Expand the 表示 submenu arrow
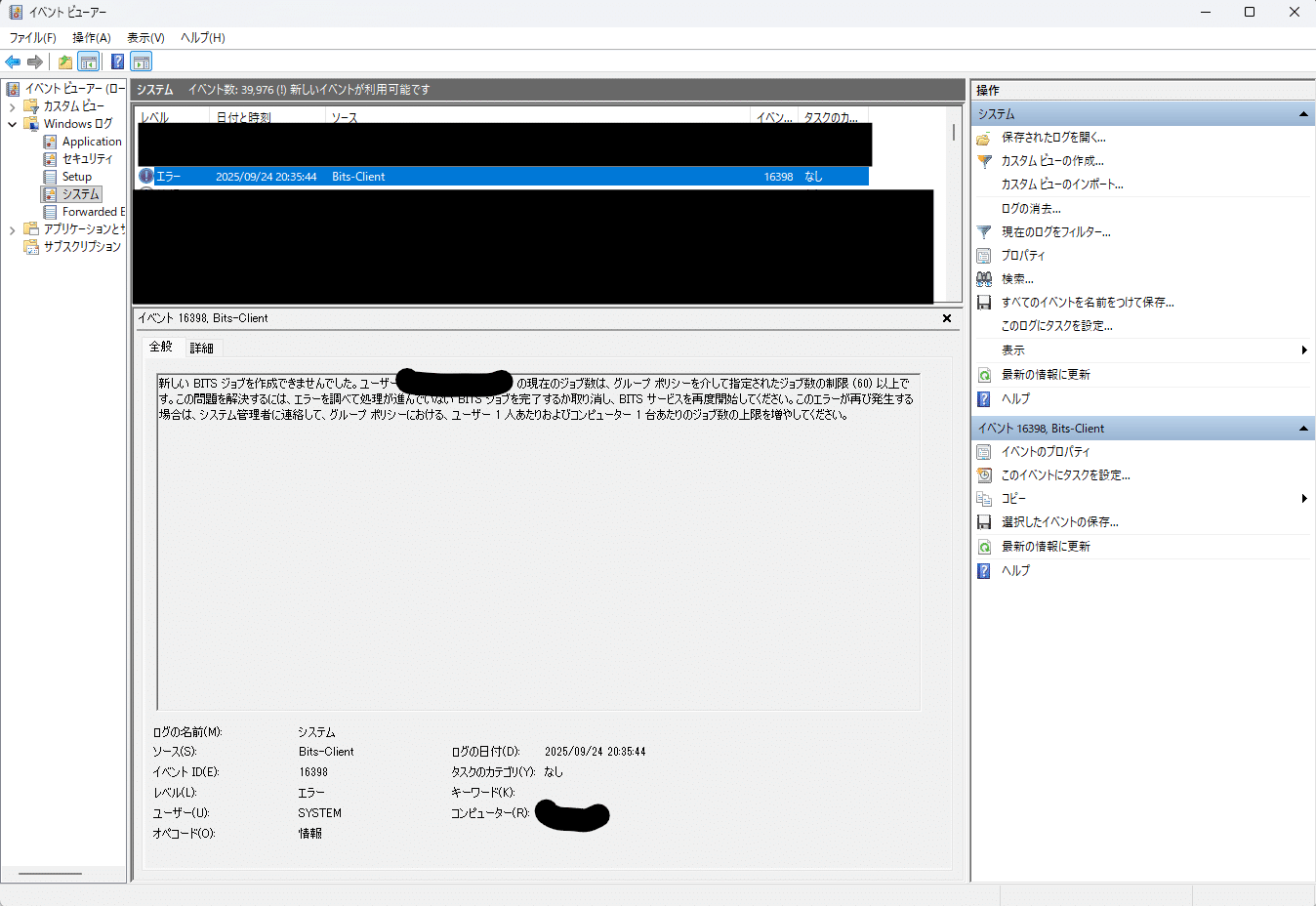 1305,350
